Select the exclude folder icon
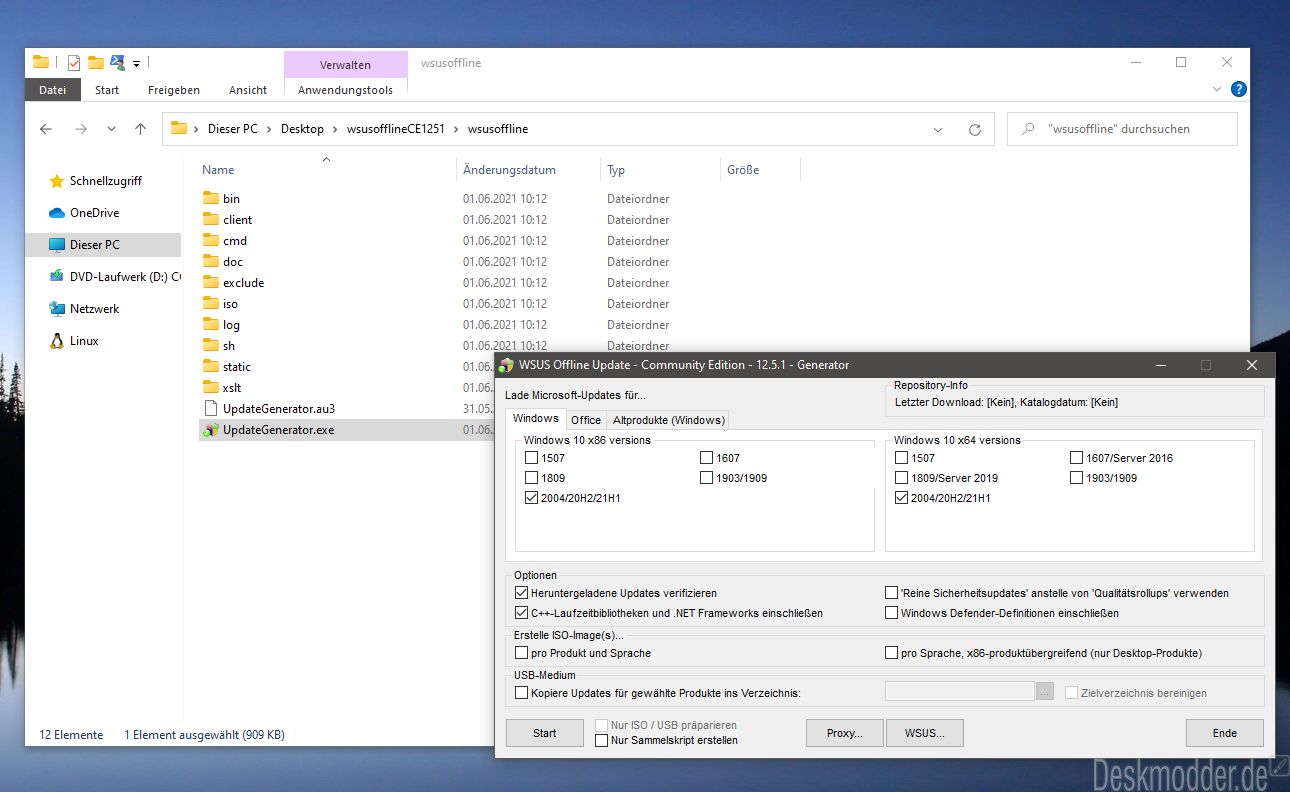This screenshot has width=1290, height=792. (x=210, y=282)
